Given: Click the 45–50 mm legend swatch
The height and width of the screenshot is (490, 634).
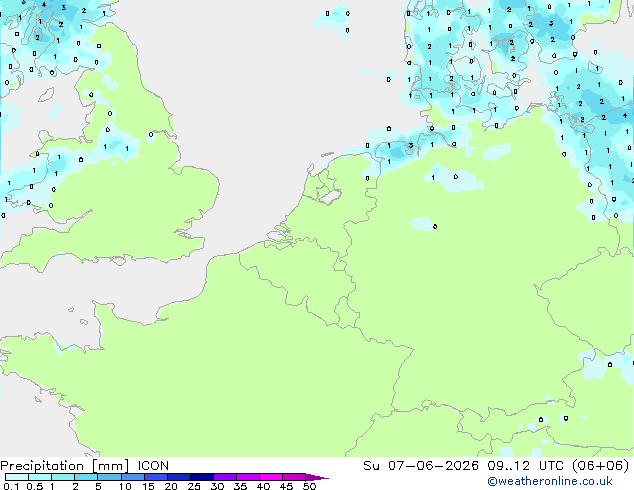Looking at the screenshot, I should point(294,477).
